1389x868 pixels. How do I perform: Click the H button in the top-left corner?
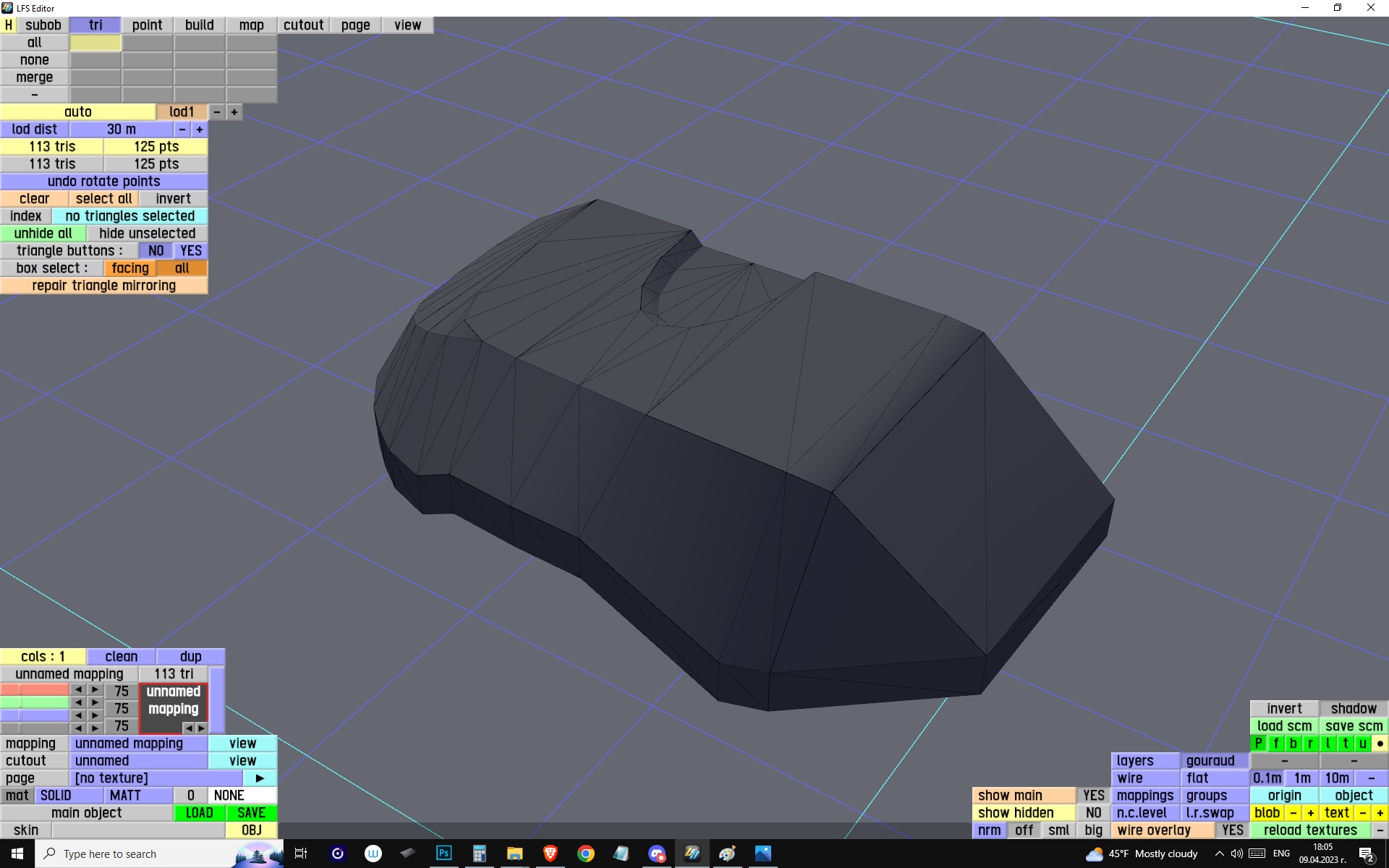coord(9,25)
